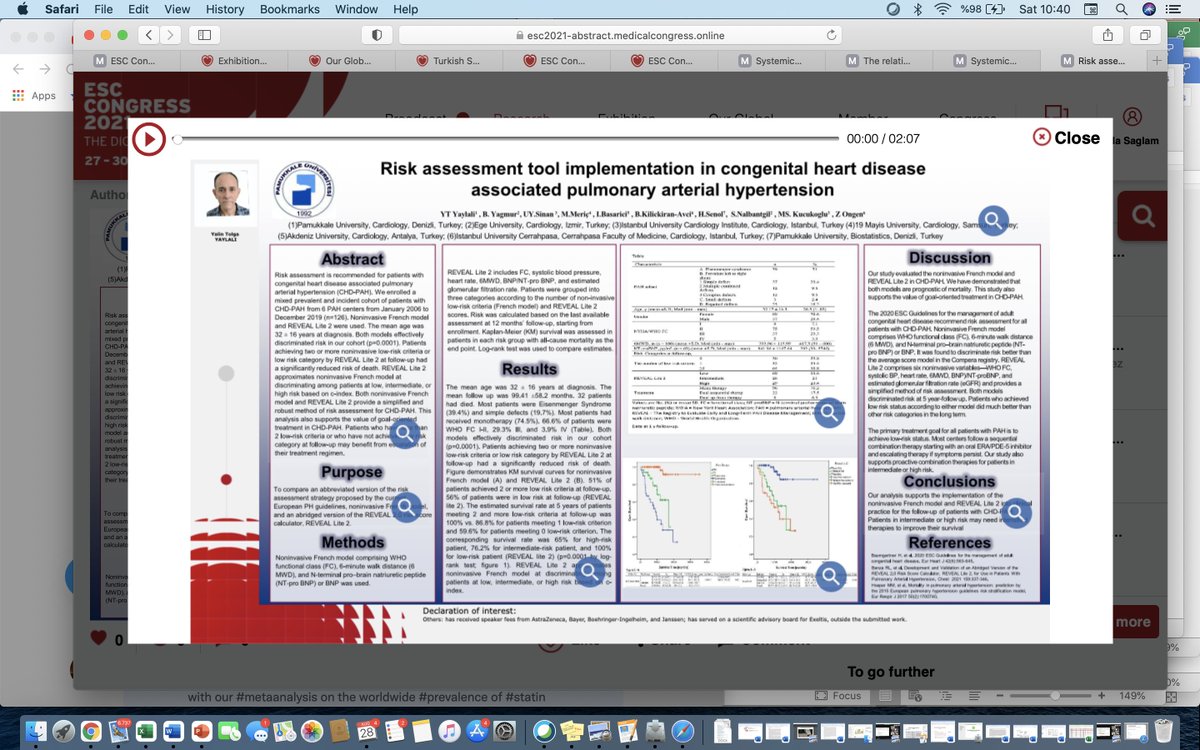Image resolution: width=1200 pixels, height=750 pixels.
Task: Open PowerPoint from the Dock
Action: coord(204,730)
